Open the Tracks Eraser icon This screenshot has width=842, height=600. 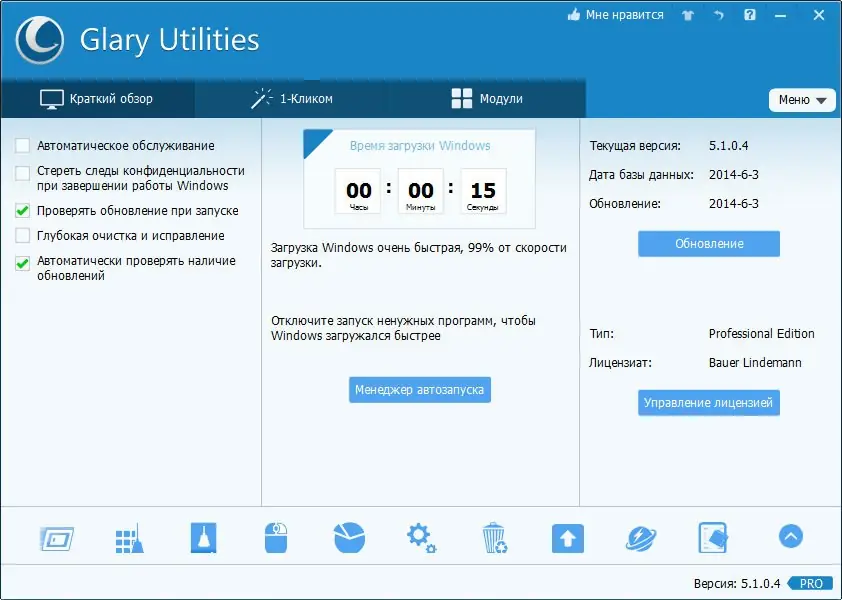click(204, 538)
